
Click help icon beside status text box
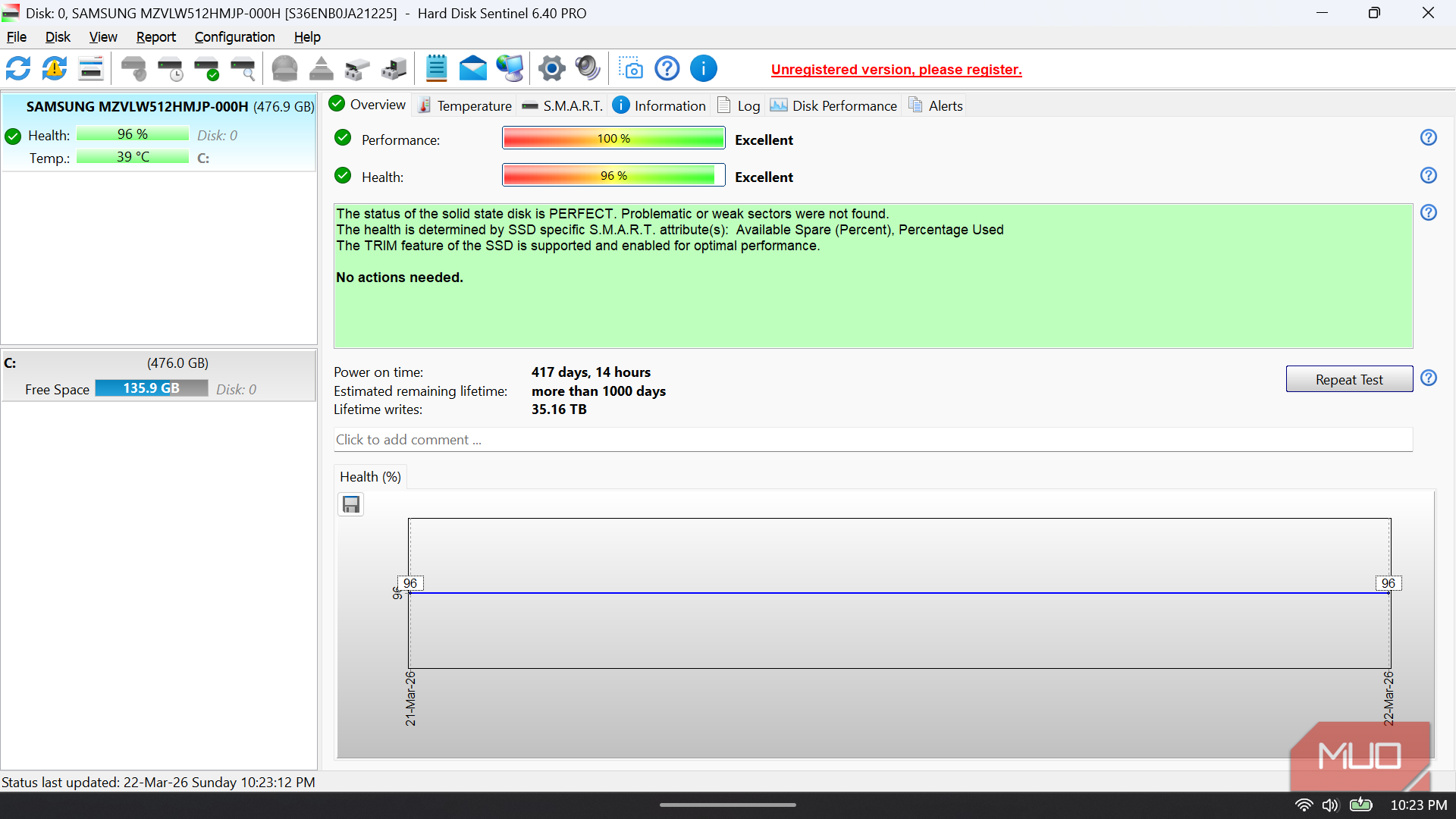coord(1429,212)
